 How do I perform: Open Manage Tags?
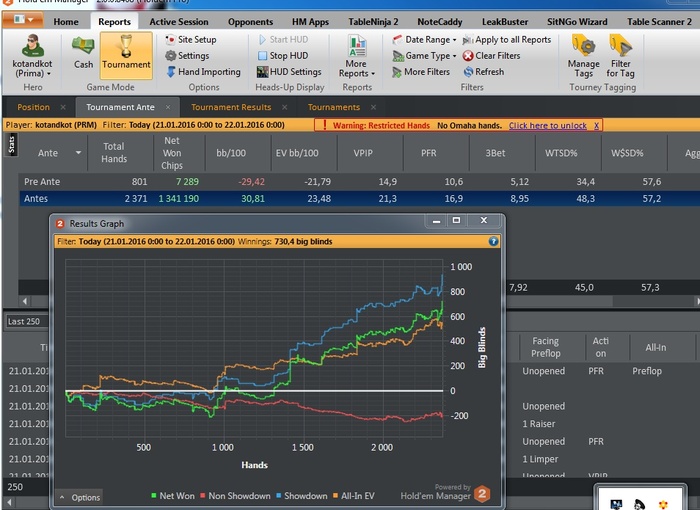click(x=583, y=57)
